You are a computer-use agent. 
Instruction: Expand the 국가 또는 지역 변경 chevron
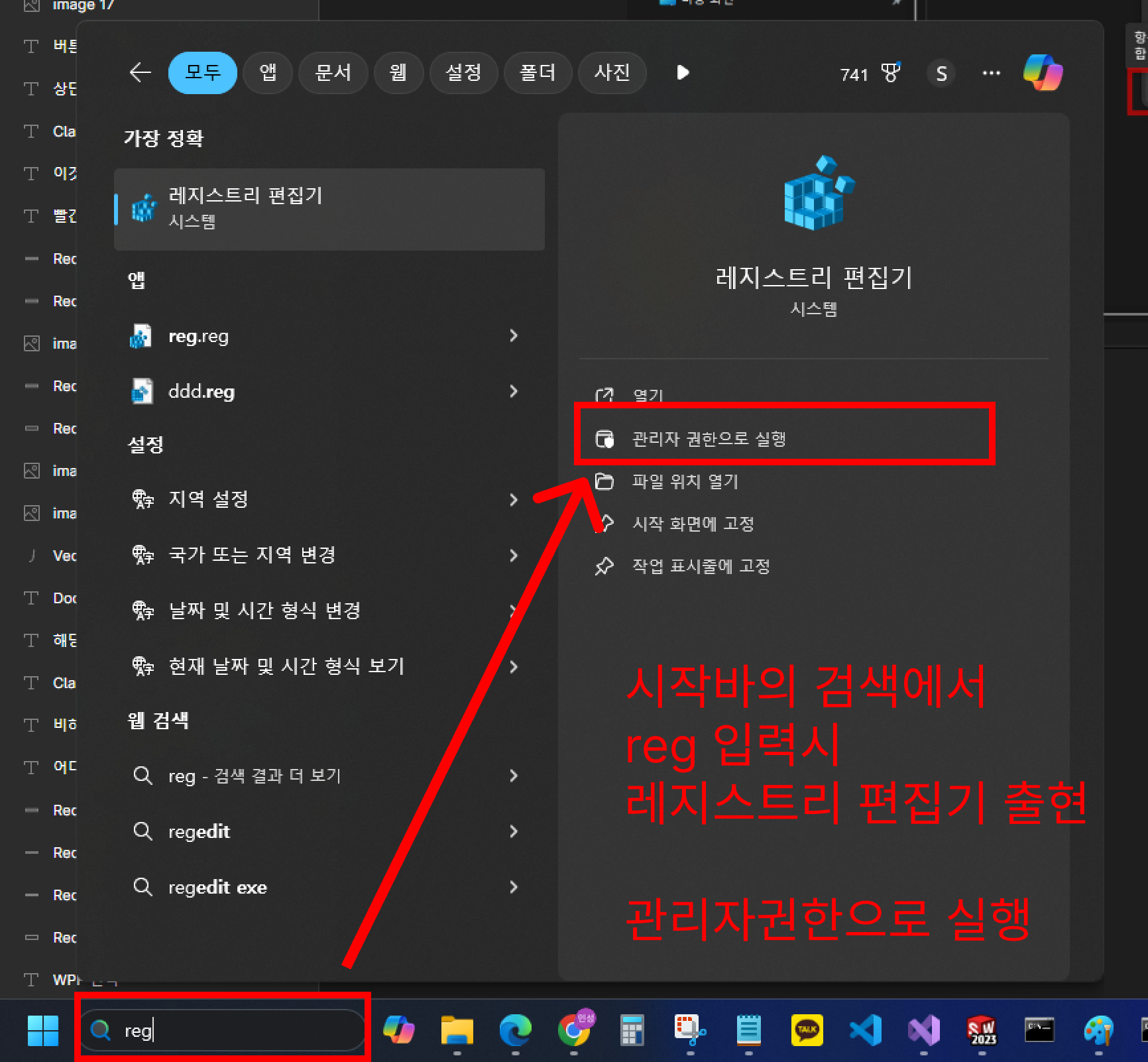tap(514, 556)
